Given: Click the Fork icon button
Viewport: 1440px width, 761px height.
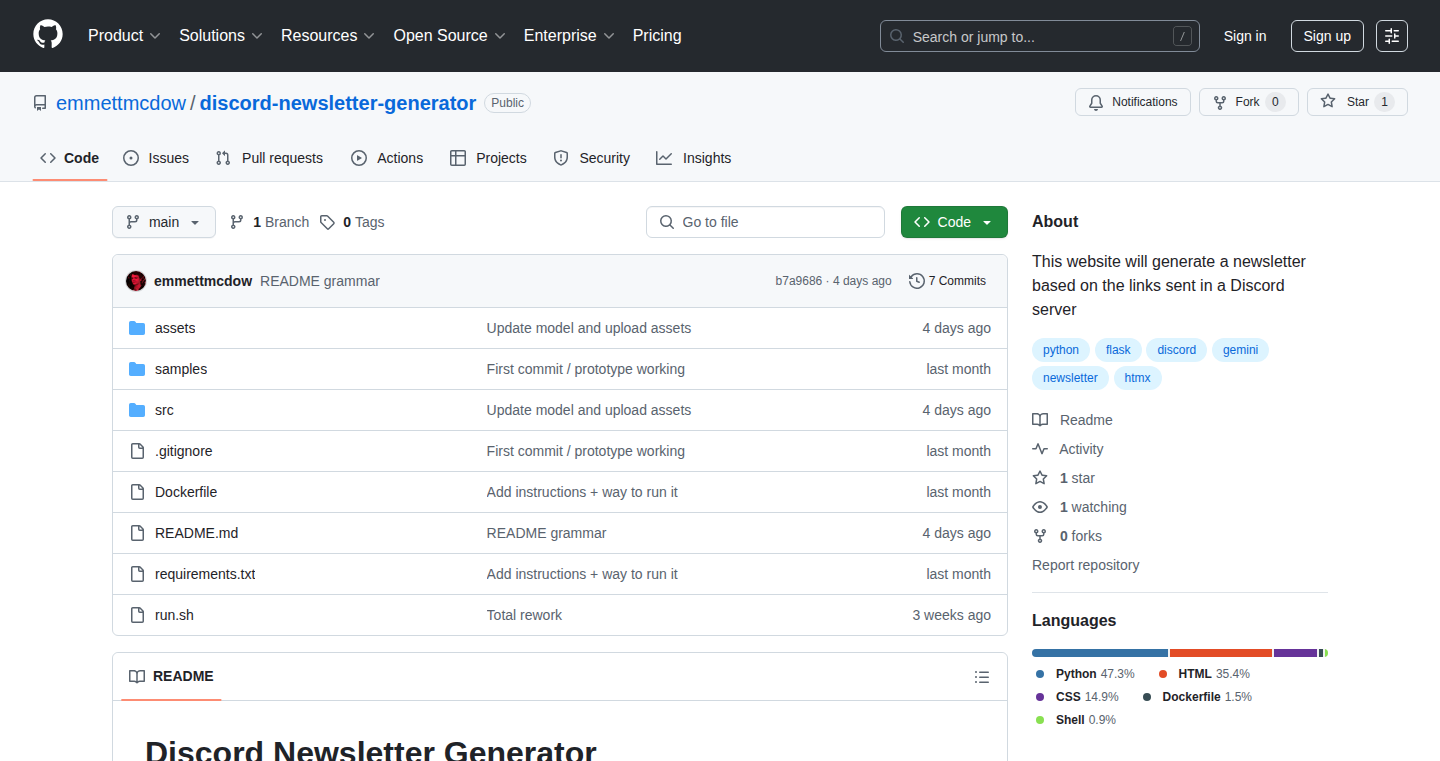Looking at the screenshot, I should (x=1248, y=102).
